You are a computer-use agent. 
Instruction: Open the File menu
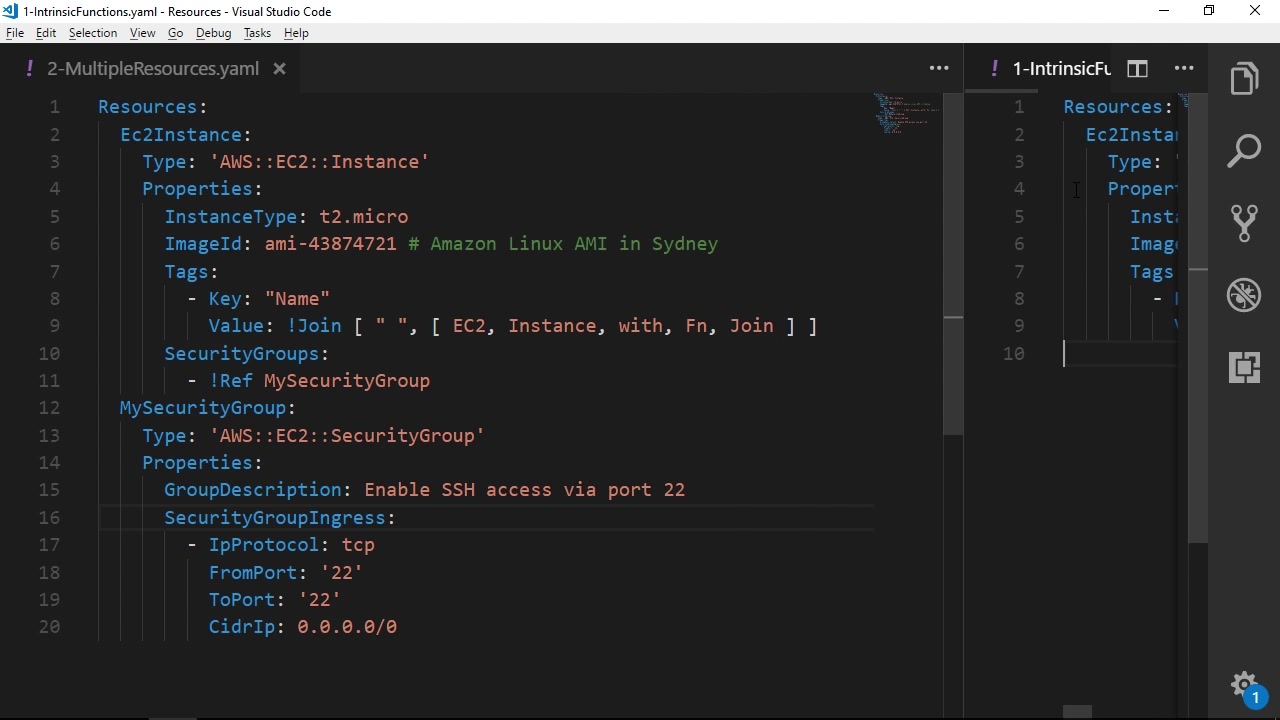(x=15, y=33)
